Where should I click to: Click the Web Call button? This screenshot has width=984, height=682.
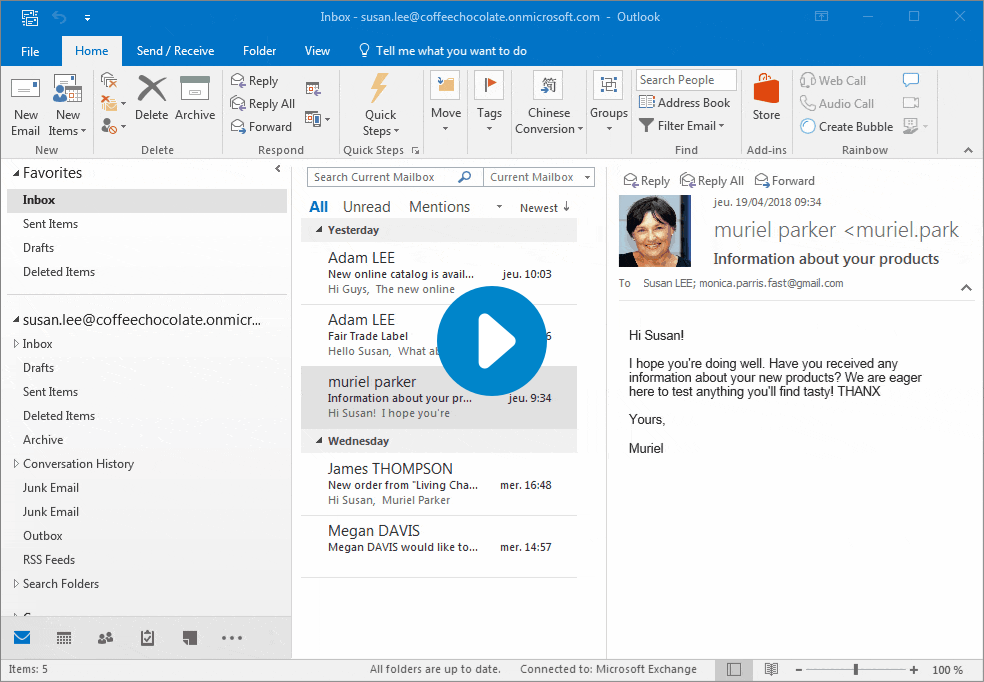point(833,80)
